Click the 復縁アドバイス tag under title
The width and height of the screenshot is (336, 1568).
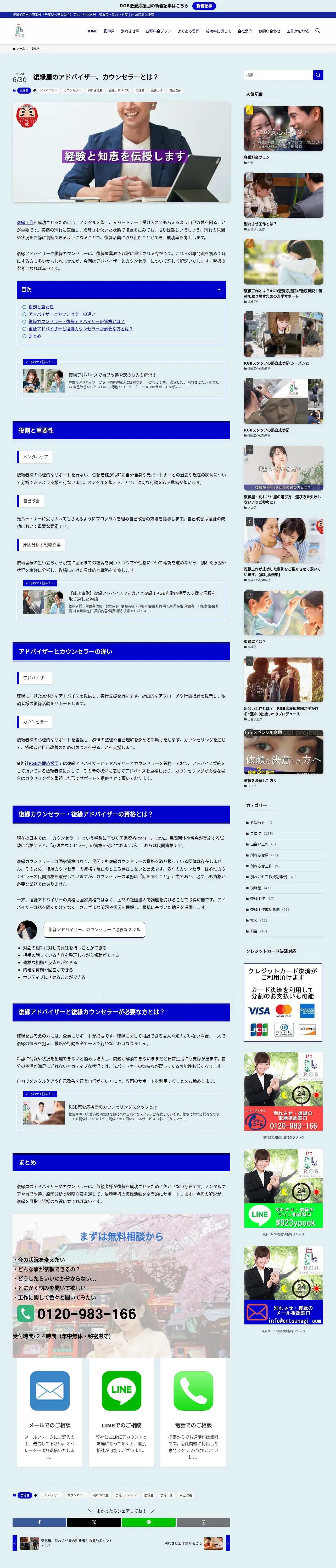coord(119,90)
